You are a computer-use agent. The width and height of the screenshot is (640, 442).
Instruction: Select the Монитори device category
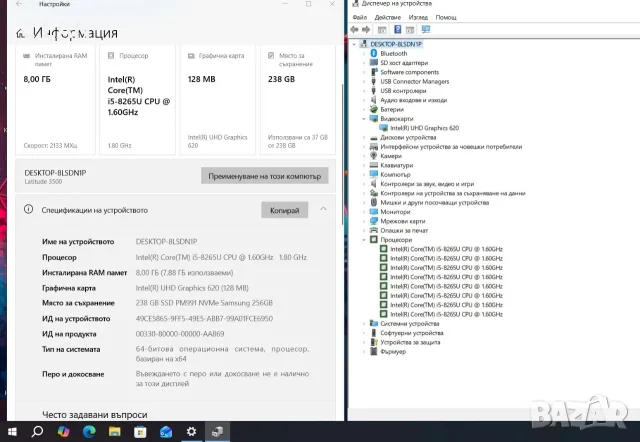pos(395,212)
